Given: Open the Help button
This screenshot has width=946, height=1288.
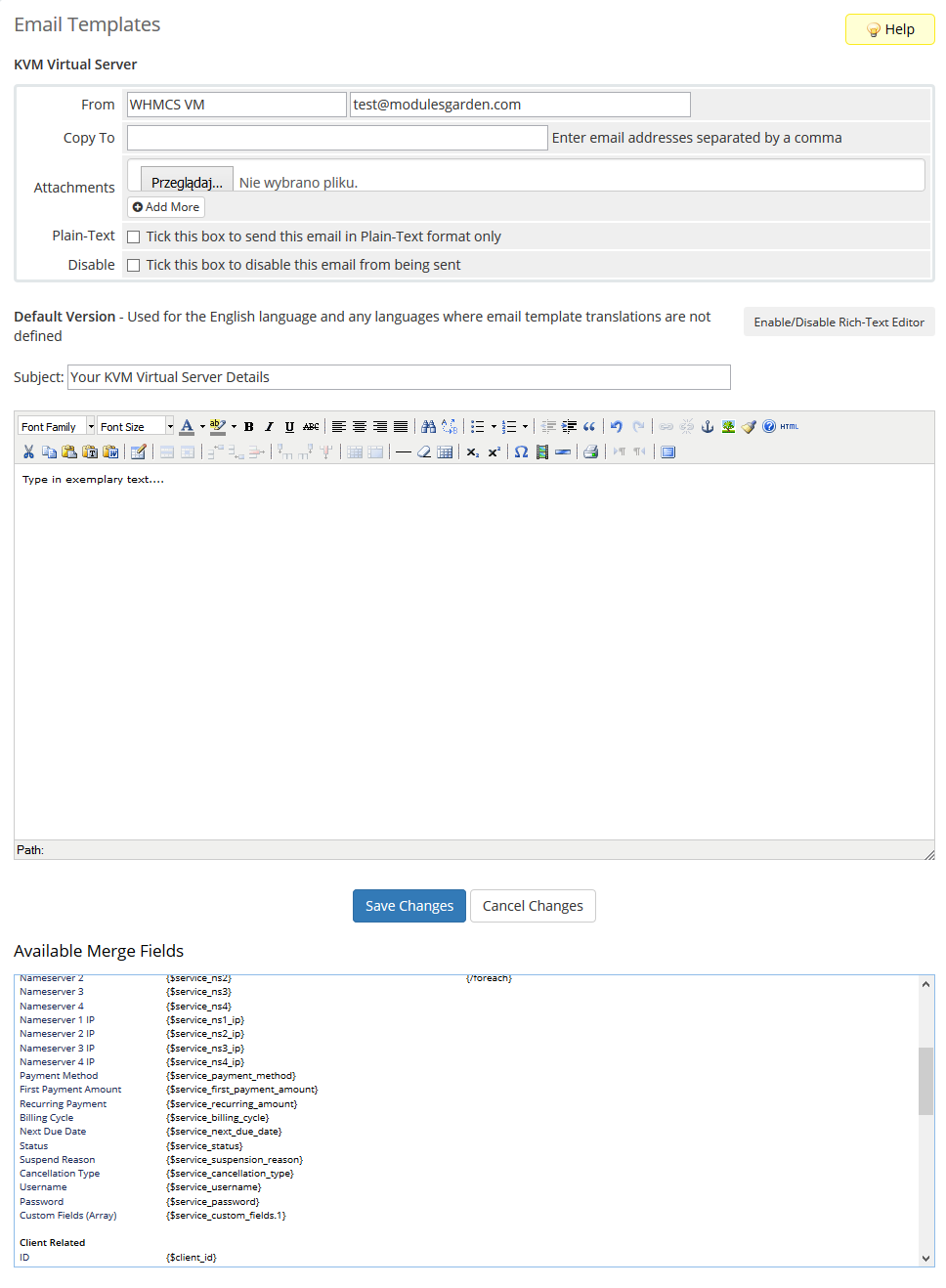Looking at the screenshot, I should click(890, 29).
